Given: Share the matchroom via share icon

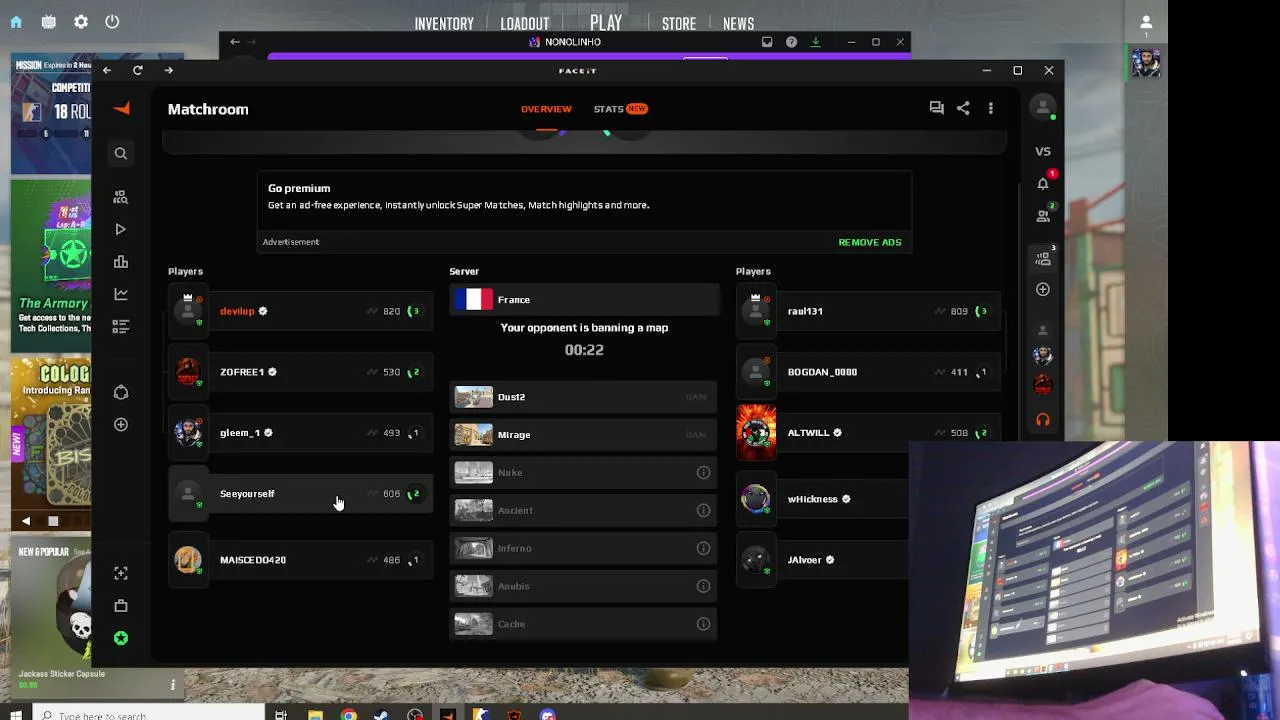Looking at the screenshot, I should tap(963, 108).
